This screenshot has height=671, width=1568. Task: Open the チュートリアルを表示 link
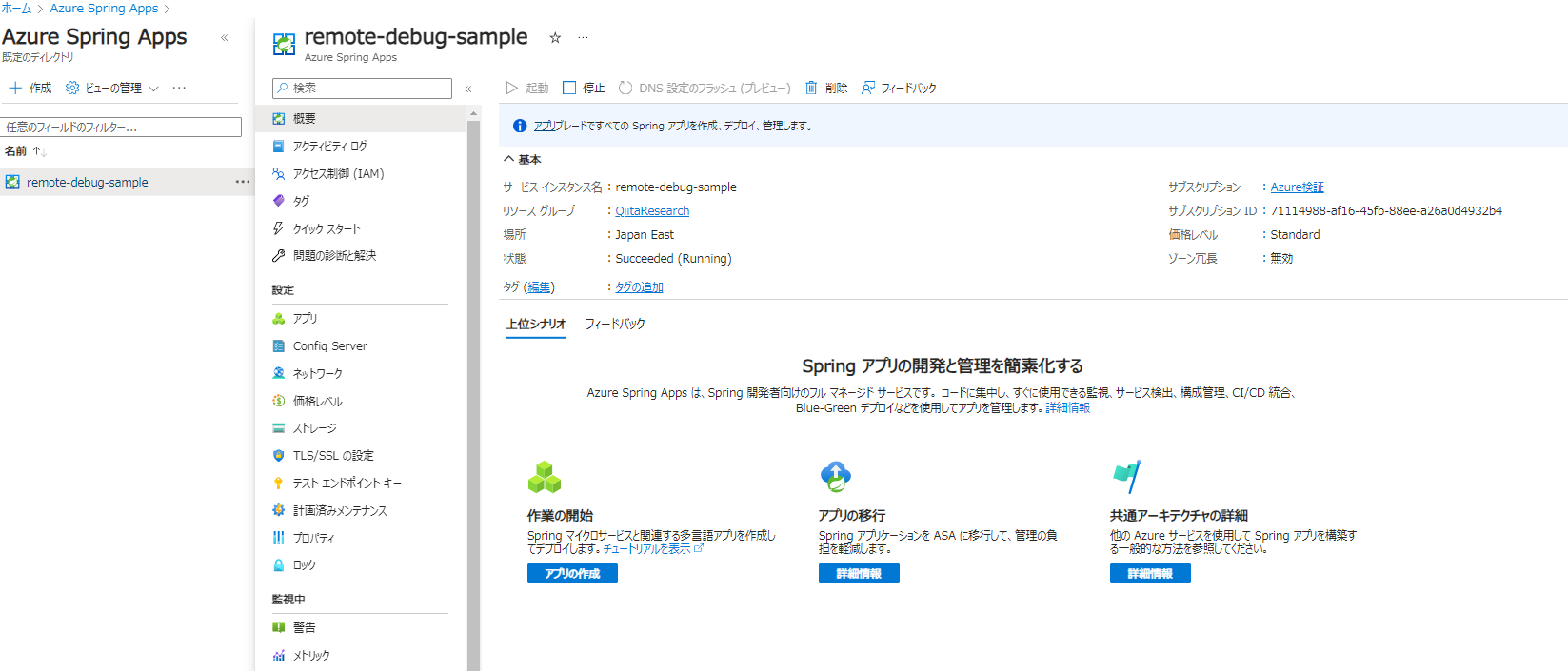pos(653,549)
